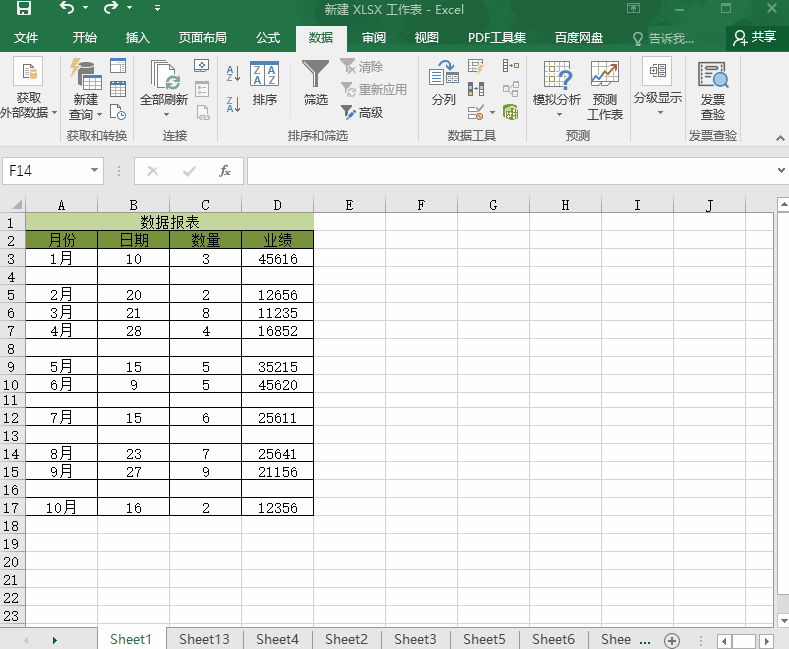The width and height of the screenshot is (789, 649).
Task: Click the Undo arrow icon
Action: pos(66,10)
